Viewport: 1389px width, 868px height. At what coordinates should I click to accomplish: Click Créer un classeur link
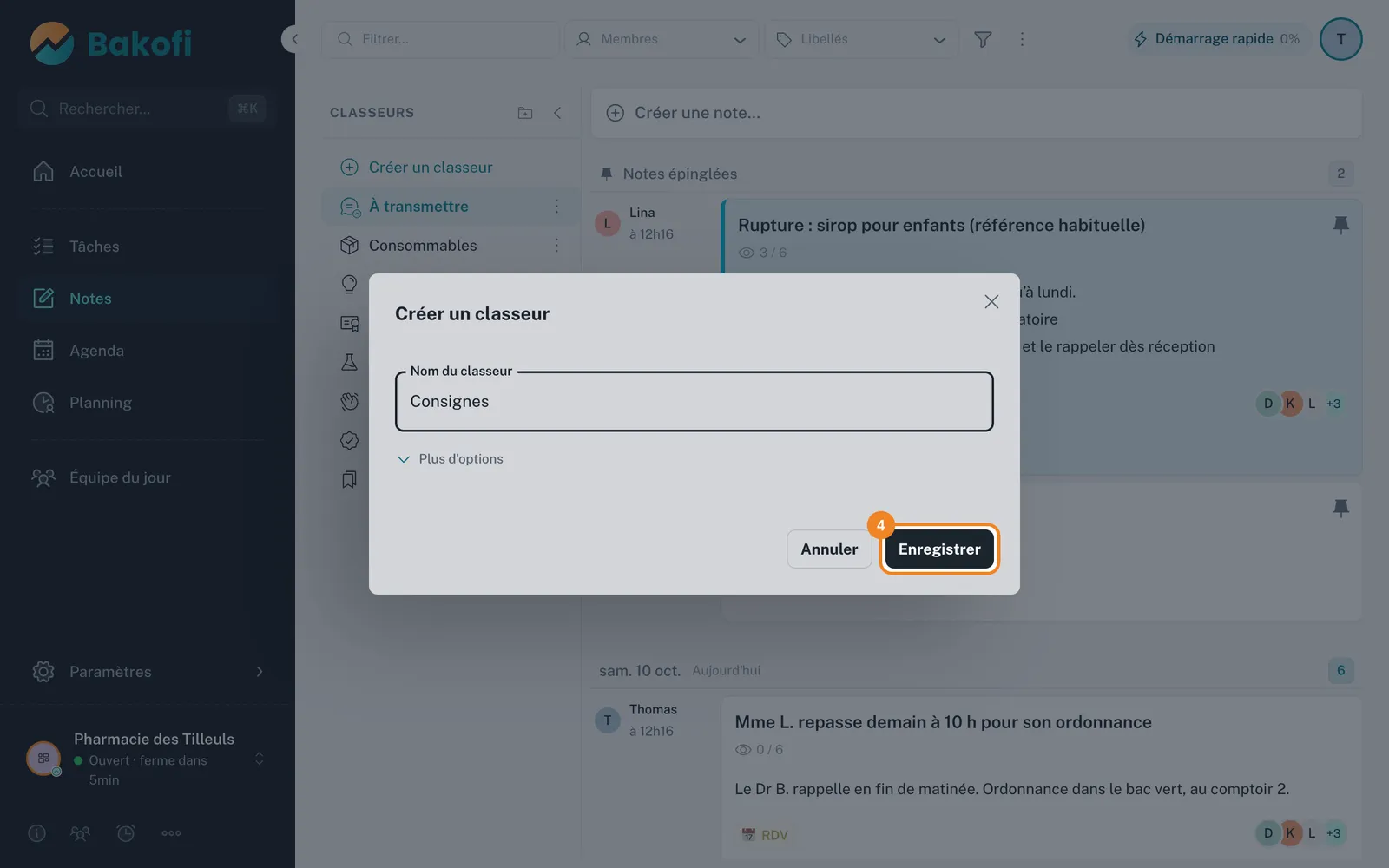(417, 168)
